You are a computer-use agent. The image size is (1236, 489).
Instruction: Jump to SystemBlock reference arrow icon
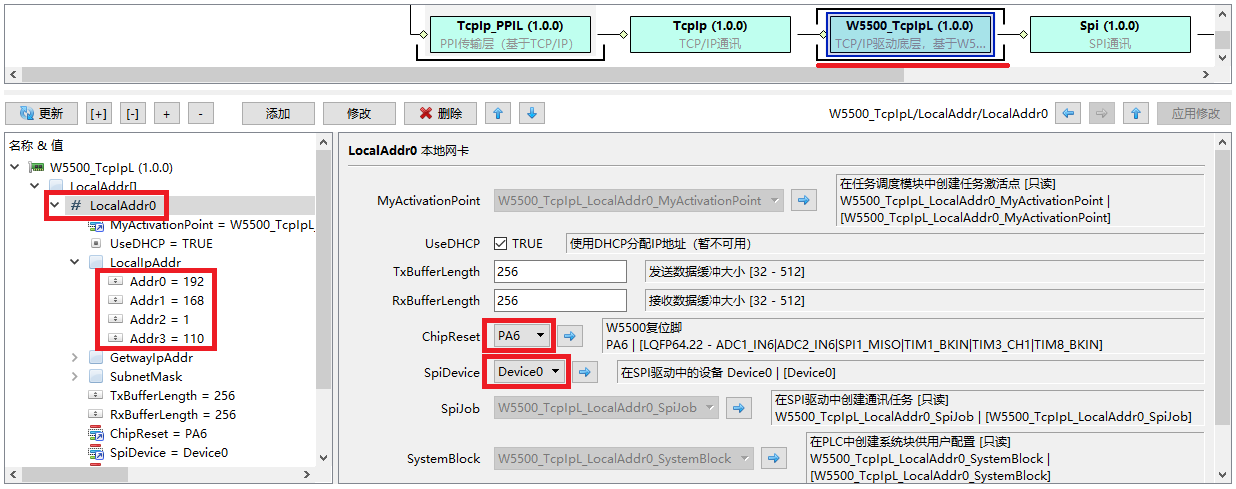(x=772, y=458)
